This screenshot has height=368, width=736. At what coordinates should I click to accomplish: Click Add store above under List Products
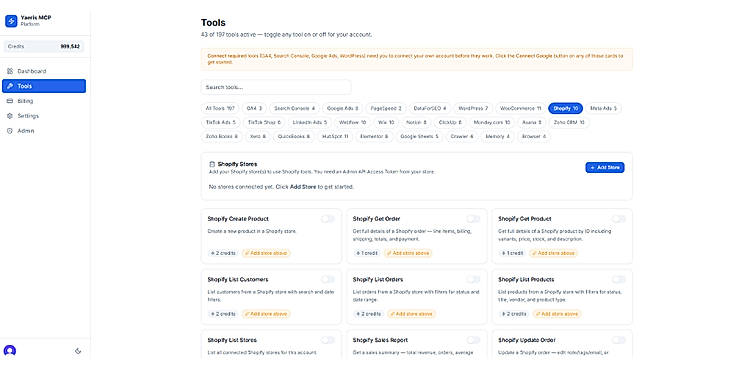point(557,314)
